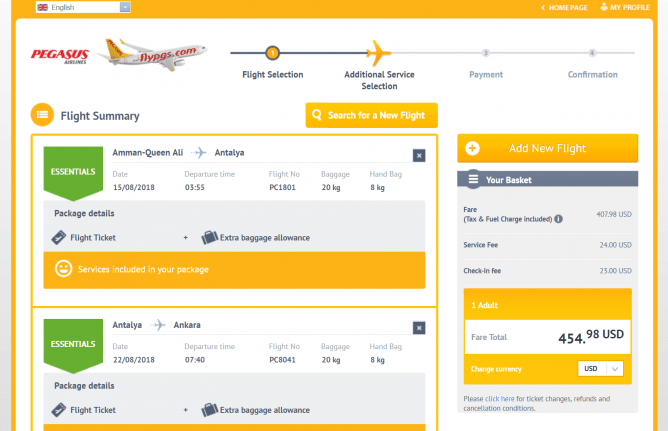Image resolution: width=668 pixels, height=431 pixels.
Task: Click the smiley services included icon
Action: point(63,269)
